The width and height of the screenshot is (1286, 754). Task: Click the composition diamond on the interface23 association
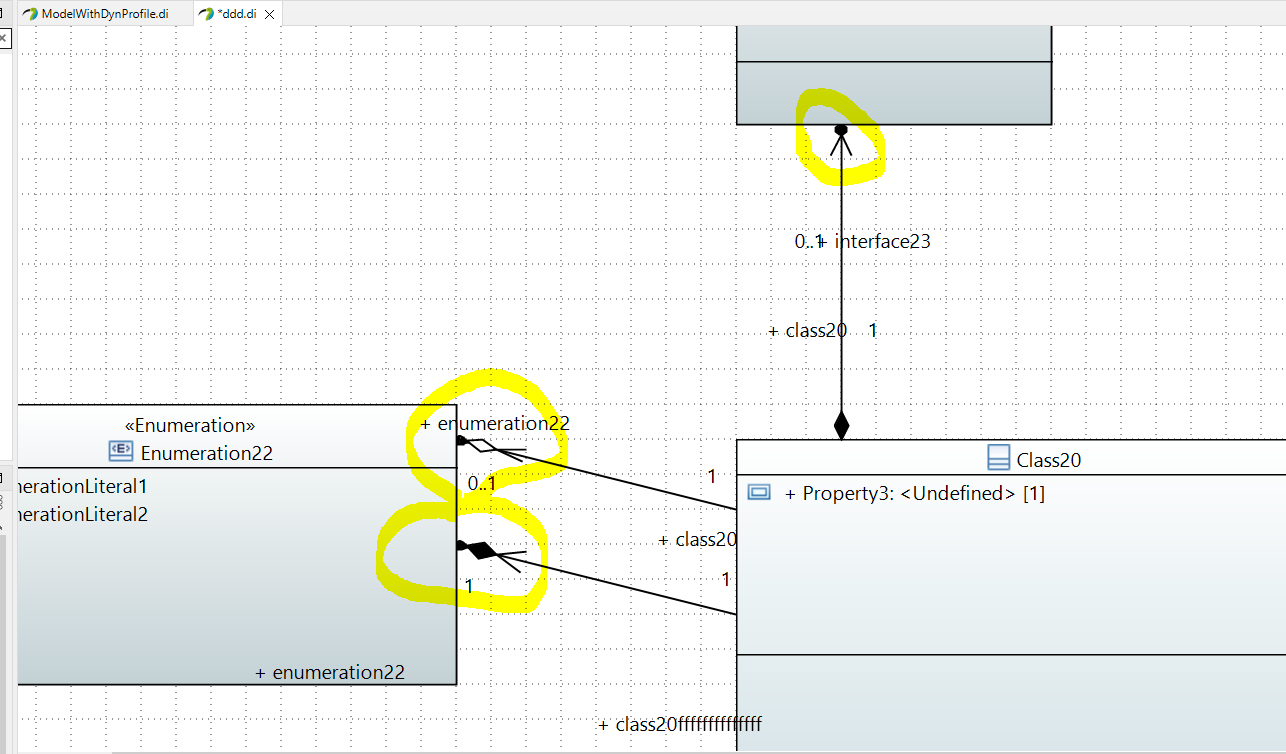coord(840,425)
